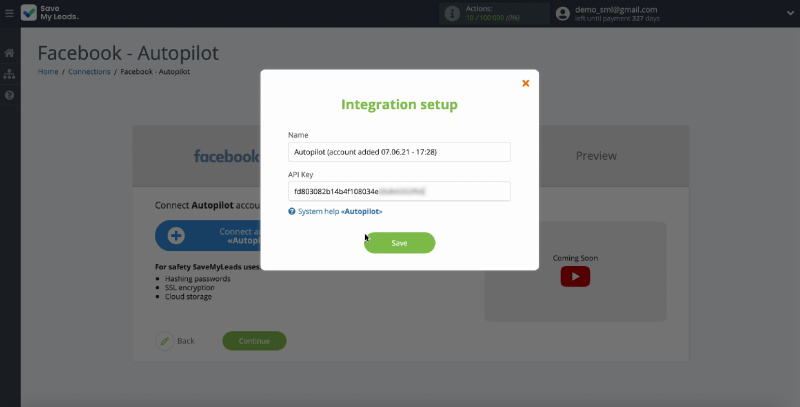The height and width of the screenshot is (407, 800).
Task: Click the plus icon on Connect account
Action: point(176,236)
